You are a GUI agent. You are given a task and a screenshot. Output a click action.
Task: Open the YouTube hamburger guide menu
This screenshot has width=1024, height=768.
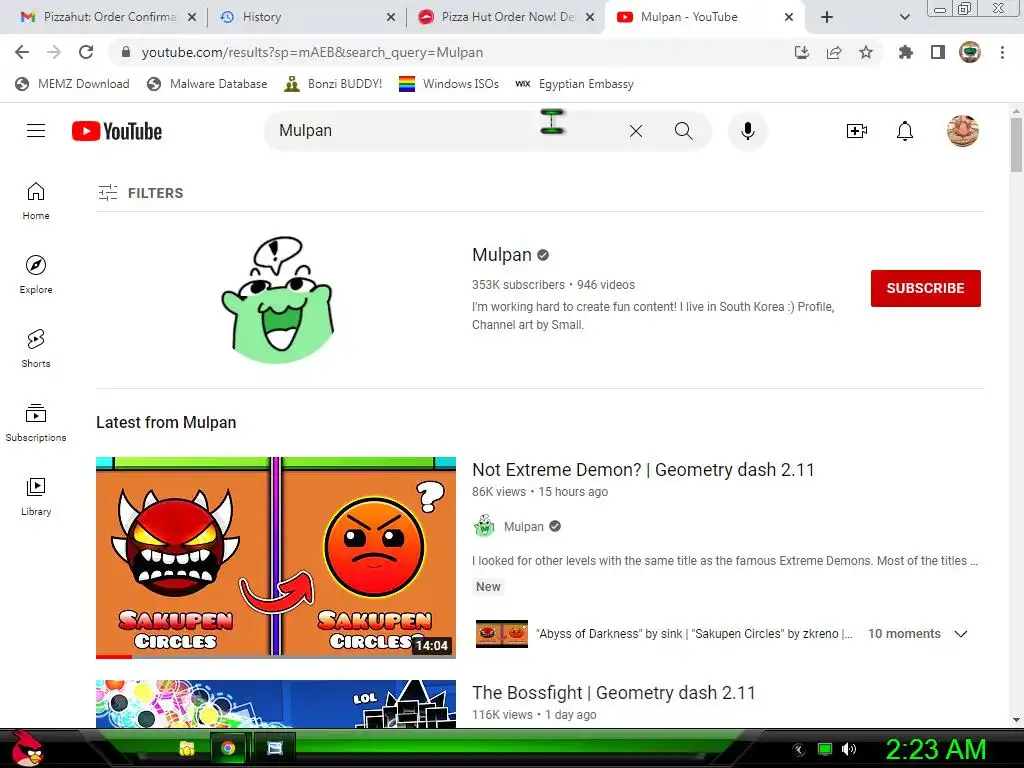[x=36, y=131]
